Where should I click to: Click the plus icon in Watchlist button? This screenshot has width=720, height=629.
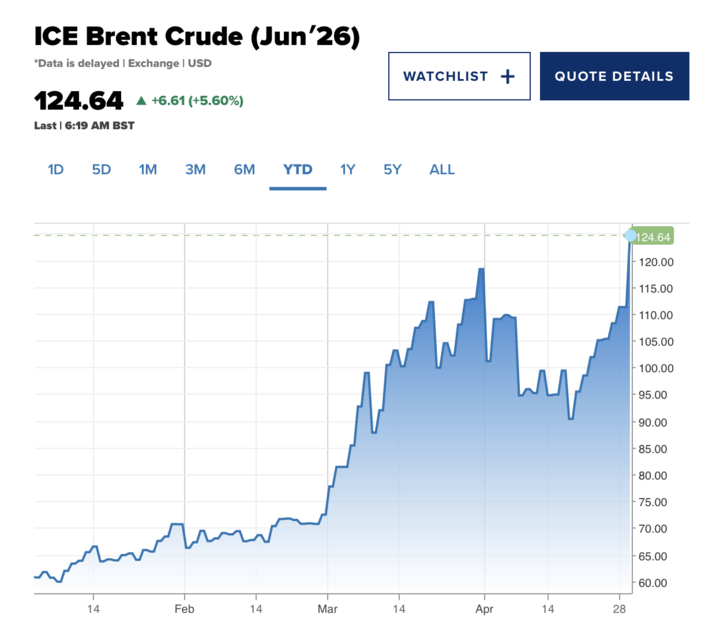click(x=507, y=76)
